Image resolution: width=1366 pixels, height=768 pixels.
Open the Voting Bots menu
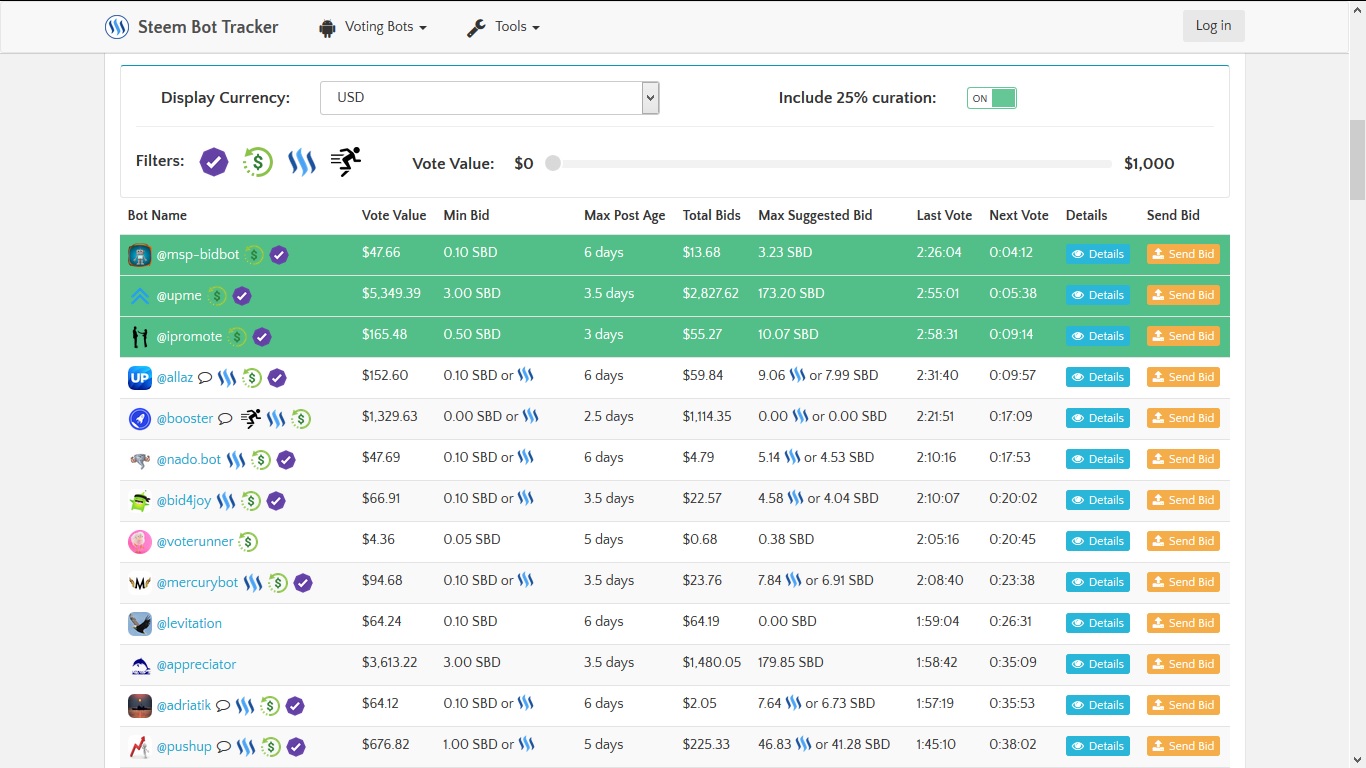pyautogui.click(x=373, y=27)
